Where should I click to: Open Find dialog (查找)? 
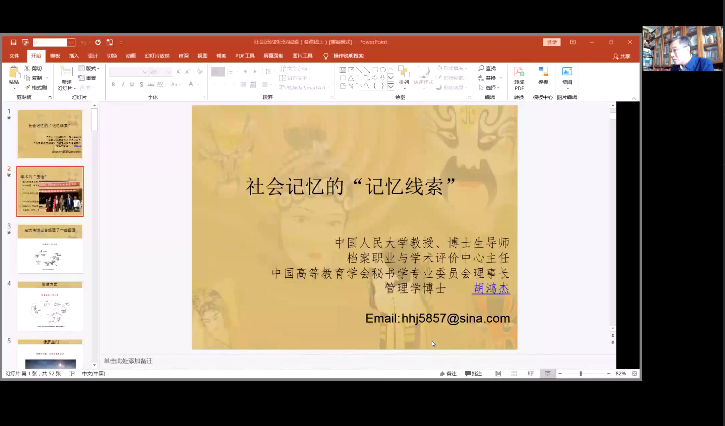pos(487,68)
